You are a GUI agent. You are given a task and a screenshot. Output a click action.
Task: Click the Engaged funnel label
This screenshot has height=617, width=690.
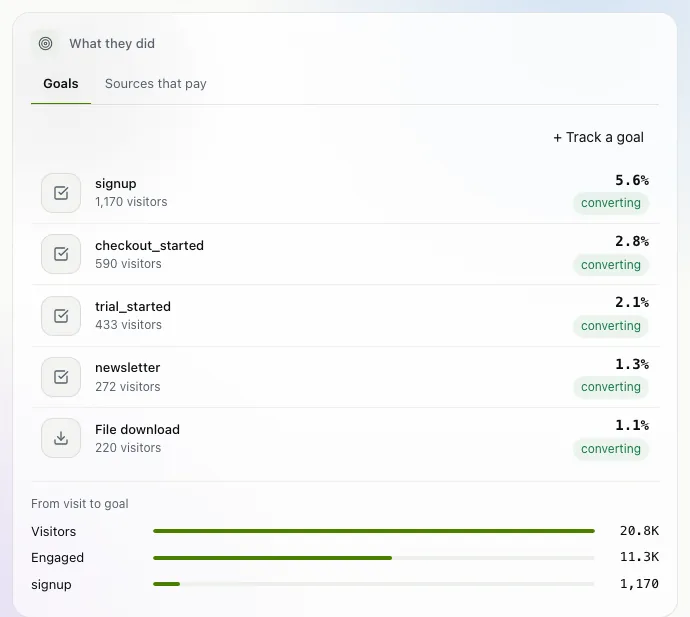(x=57, y=558)
